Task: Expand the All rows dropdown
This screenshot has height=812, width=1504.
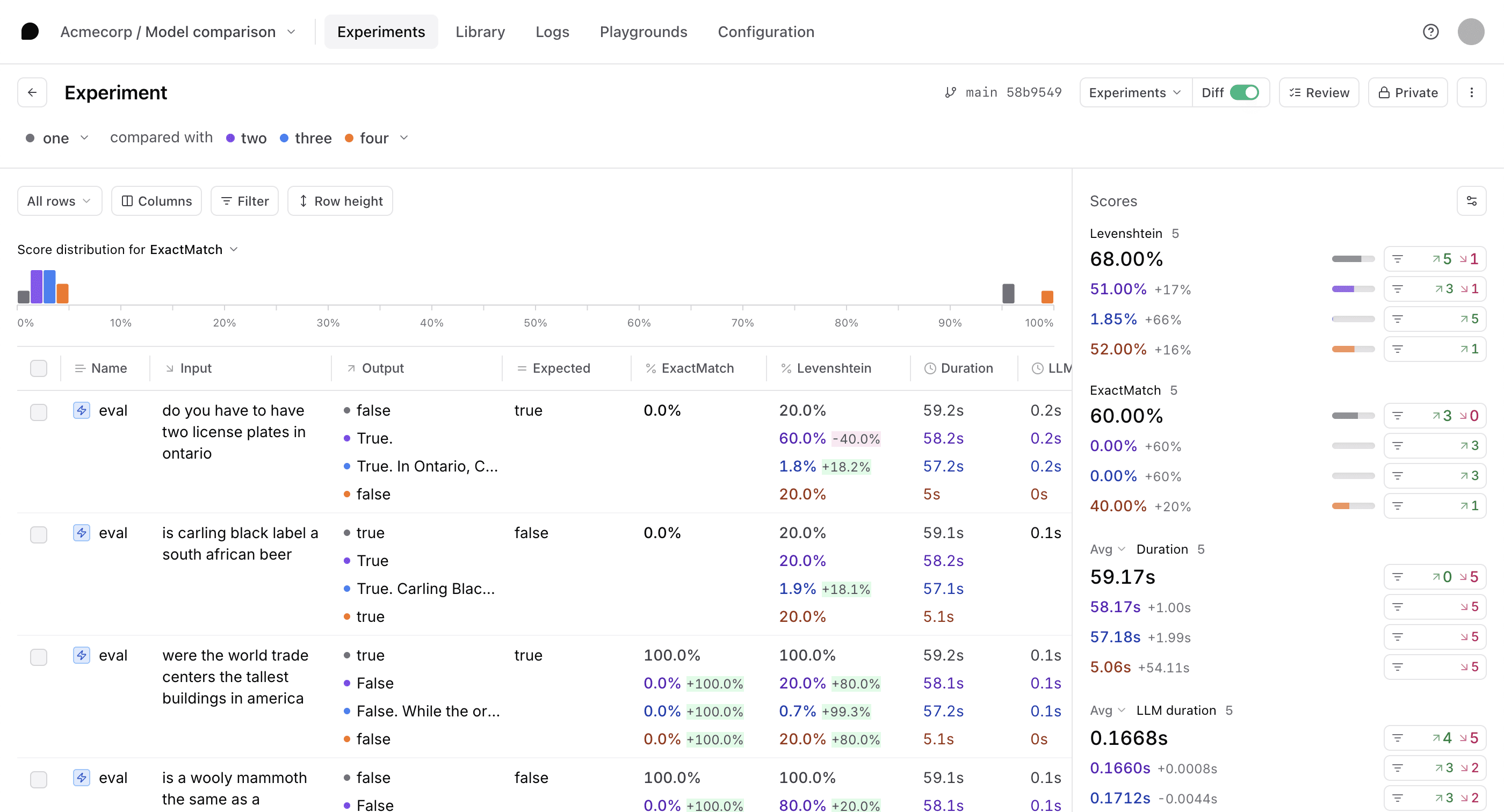Action: tap(60, 201)
